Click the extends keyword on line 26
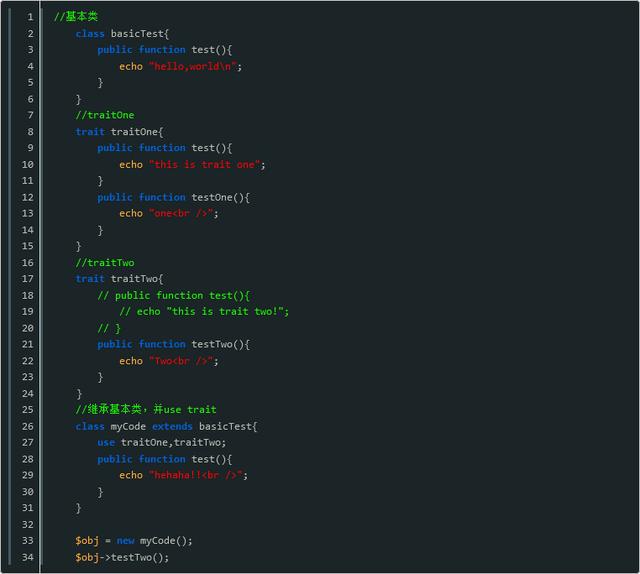640x574 pixels. click(x=172, y=426)
